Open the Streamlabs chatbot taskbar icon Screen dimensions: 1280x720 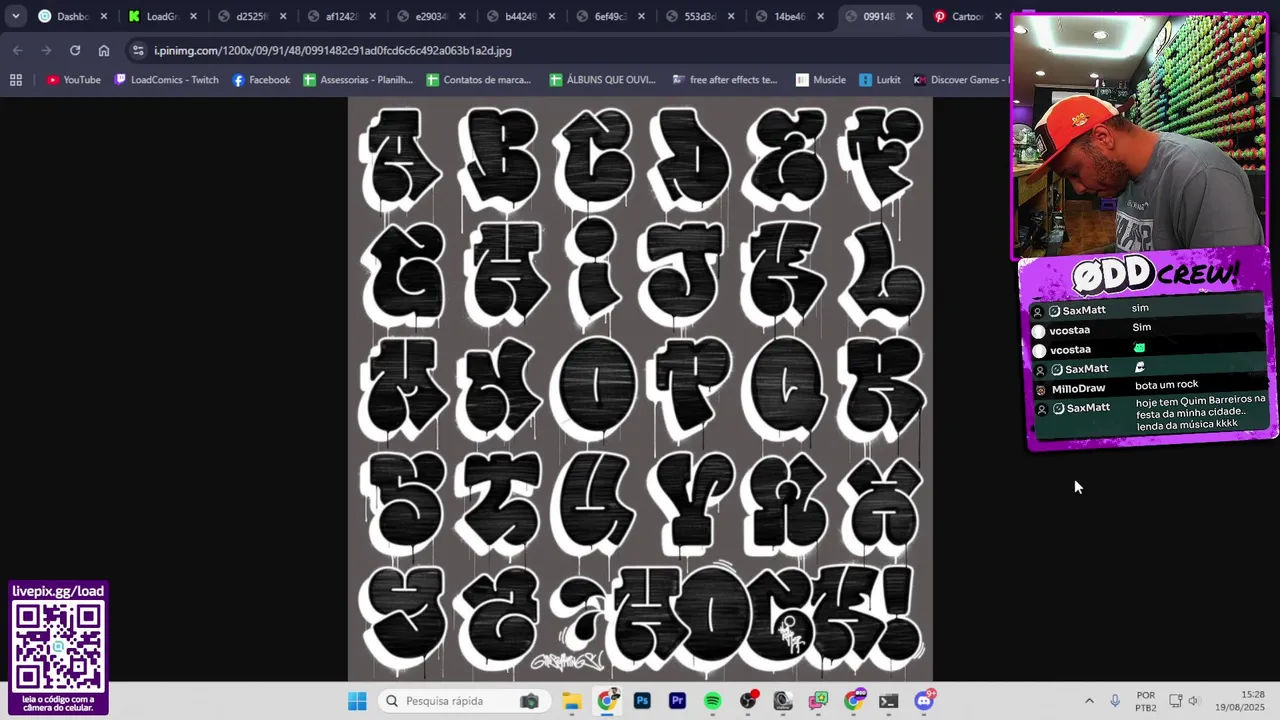783,701
